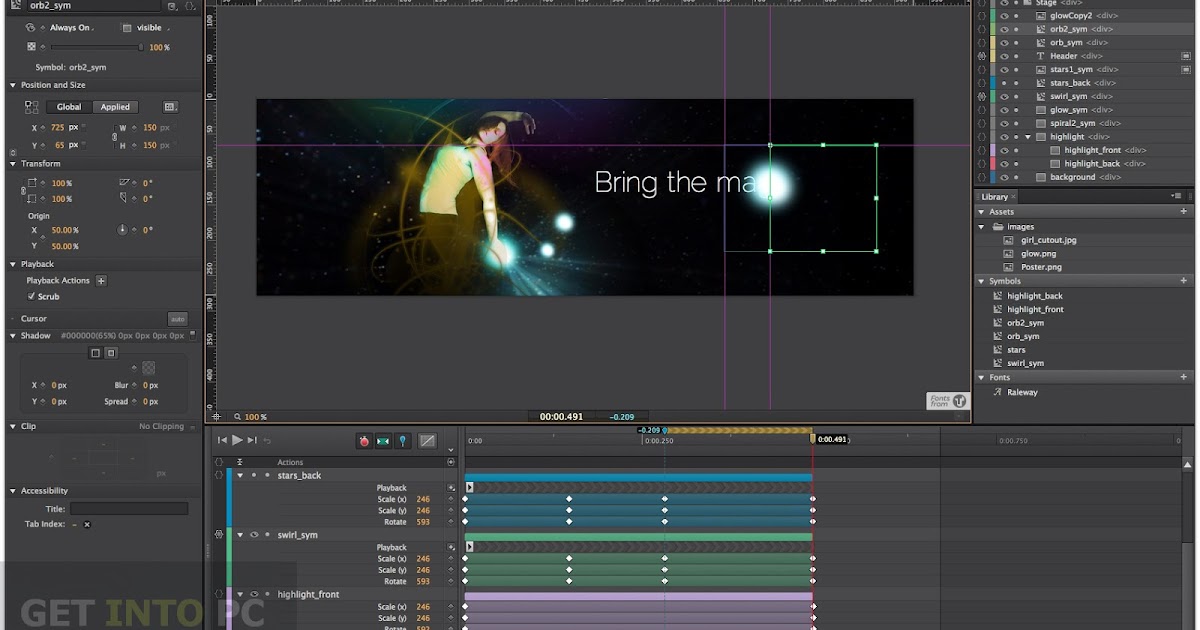
Task: Add keyframe on the timeline Actions track
Action: tap(451, 462)
